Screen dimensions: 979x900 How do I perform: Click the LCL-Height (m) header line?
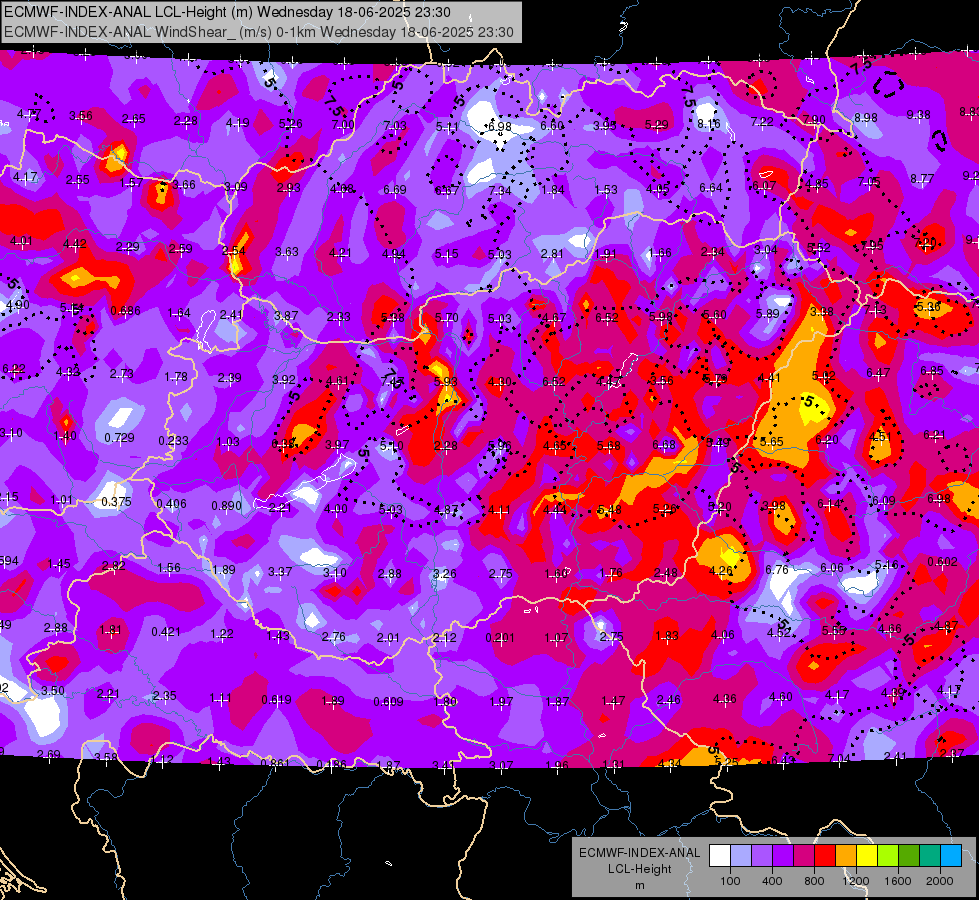click(x=227, y=12)
